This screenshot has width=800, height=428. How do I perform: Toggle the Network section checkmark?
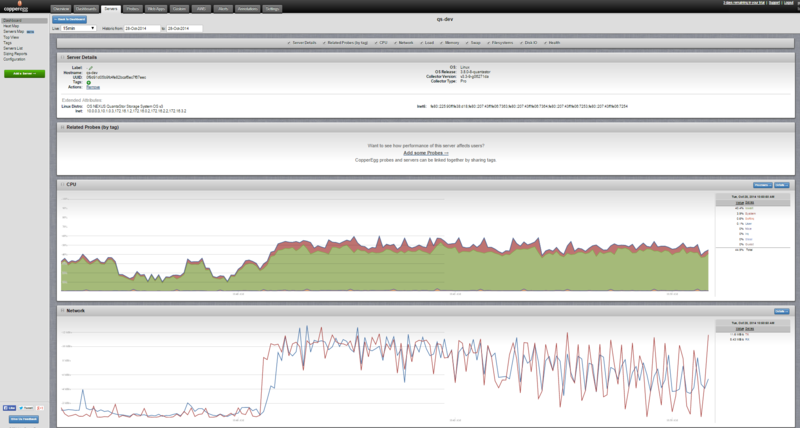pos(395,43)
